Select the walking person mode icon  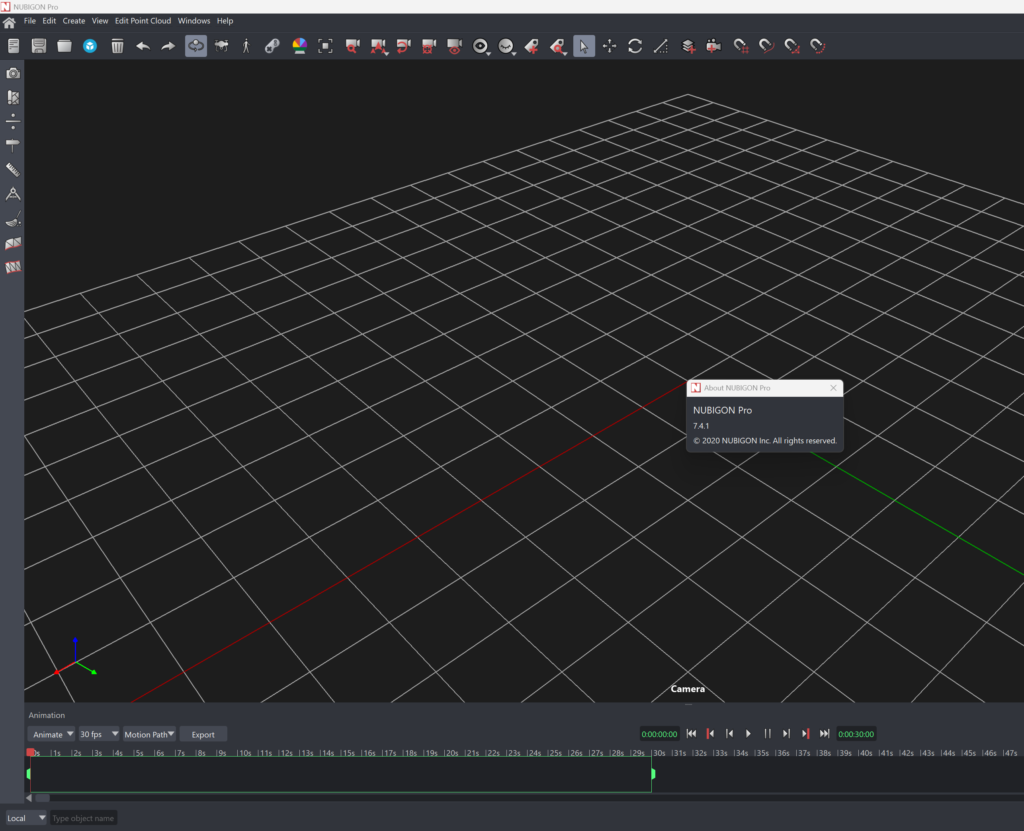point(246,46)
